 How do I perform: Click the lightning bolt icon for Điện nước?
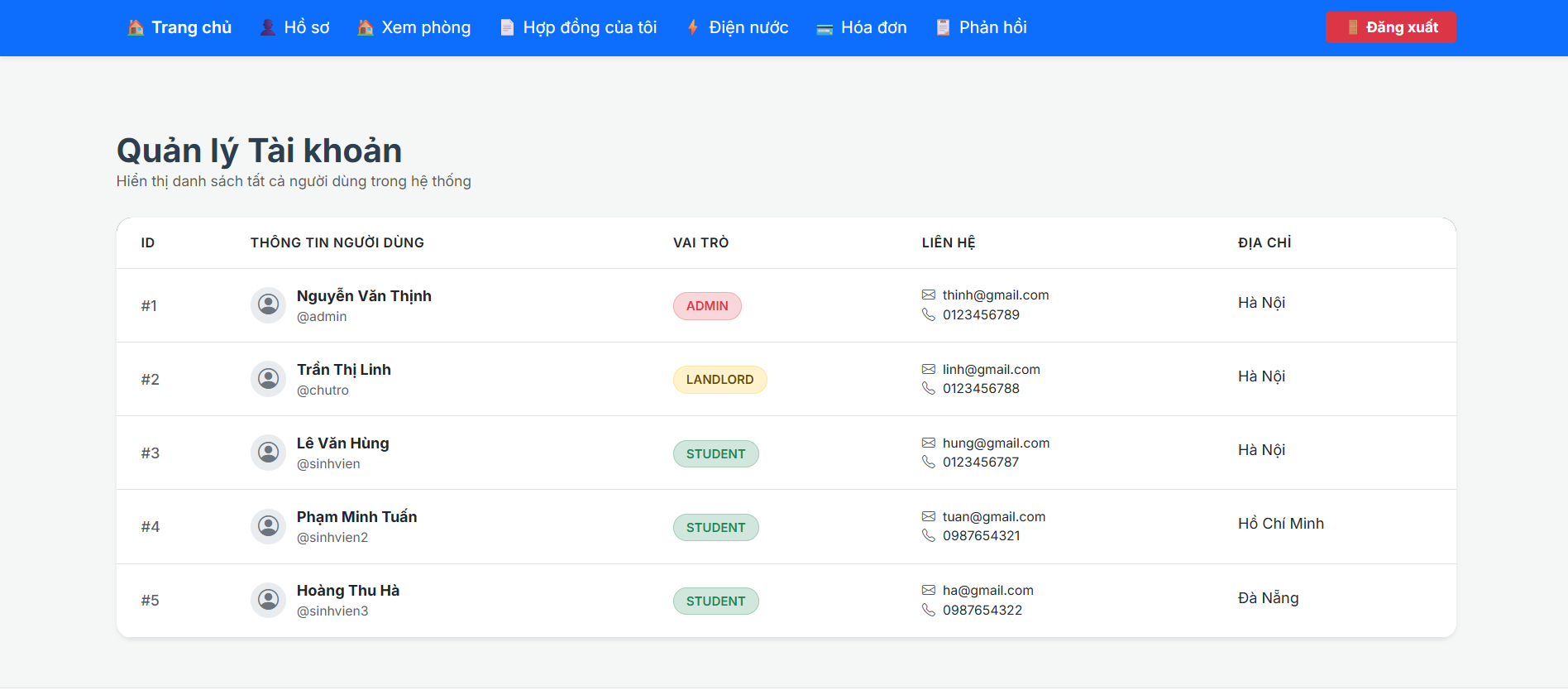point(693,27)
